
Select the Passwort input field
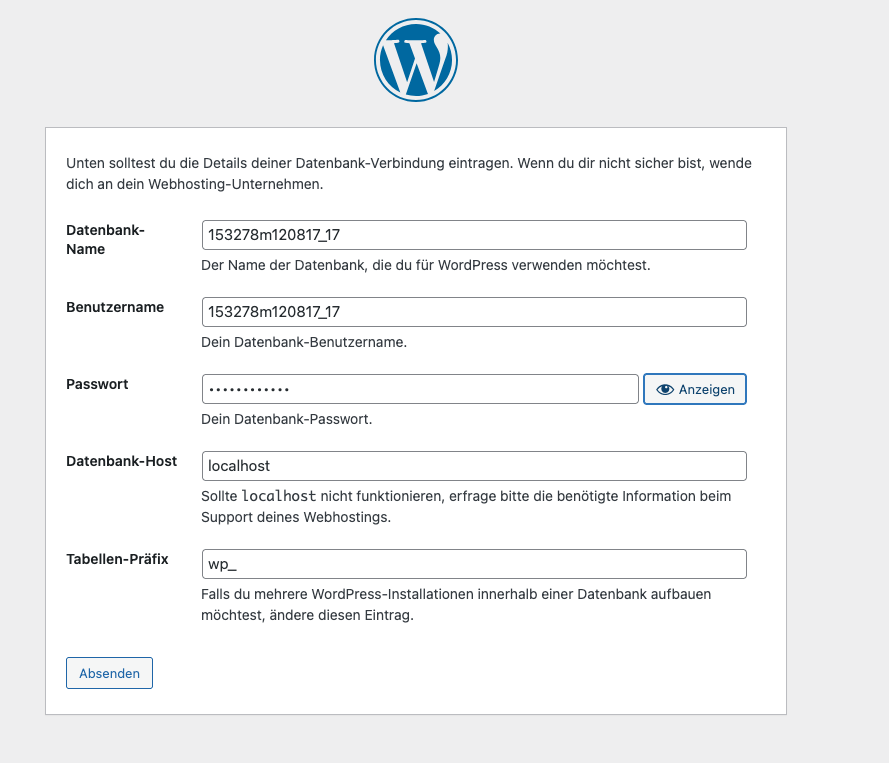click(x=420, y=389)
